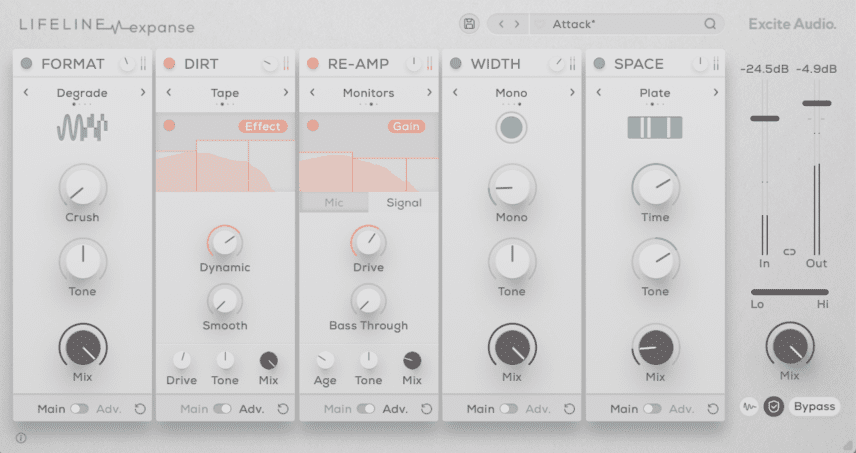Click the RE-AMP header mini knob
This screenshot has height=453, width=856.
[x=414, y=64]
